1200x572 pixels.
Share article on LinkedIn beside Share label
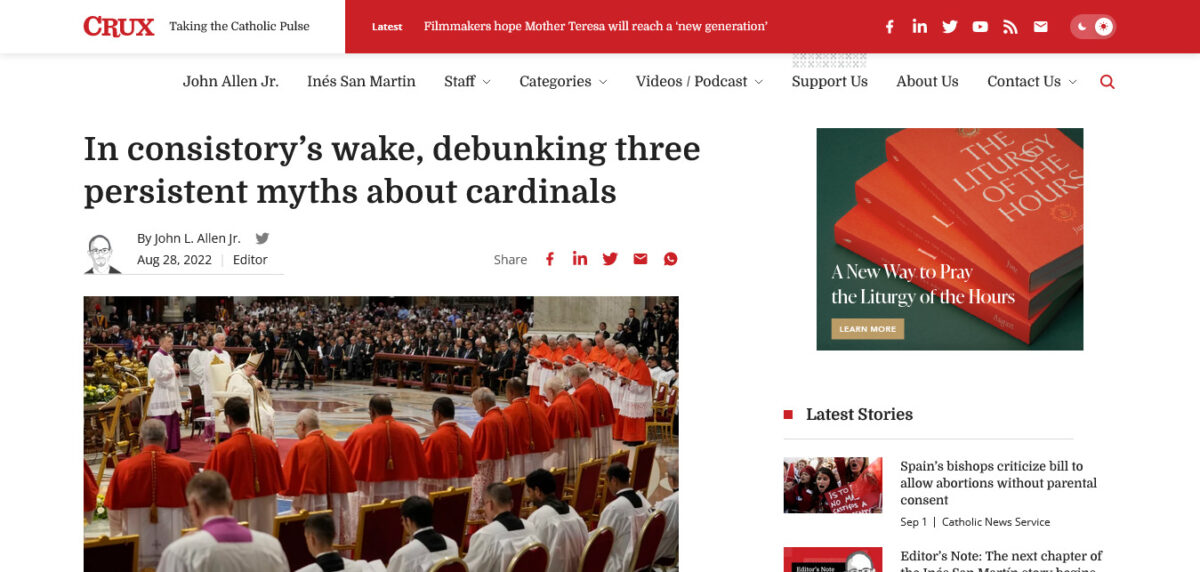[580, 259]
